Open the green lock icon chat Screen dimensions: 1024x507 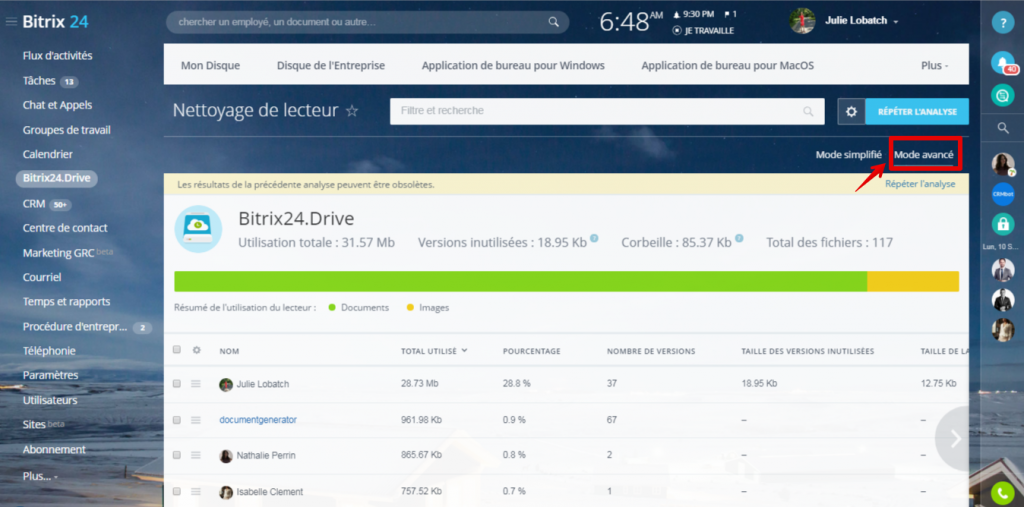tap(1002, 224)
